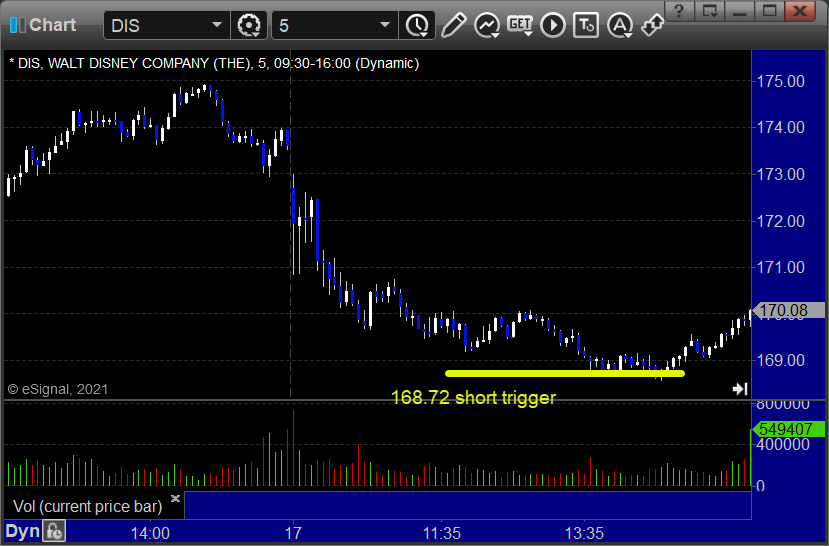Click the pop-out window icon
Viewport: 829px width, 546px height.
coord(710,11)
